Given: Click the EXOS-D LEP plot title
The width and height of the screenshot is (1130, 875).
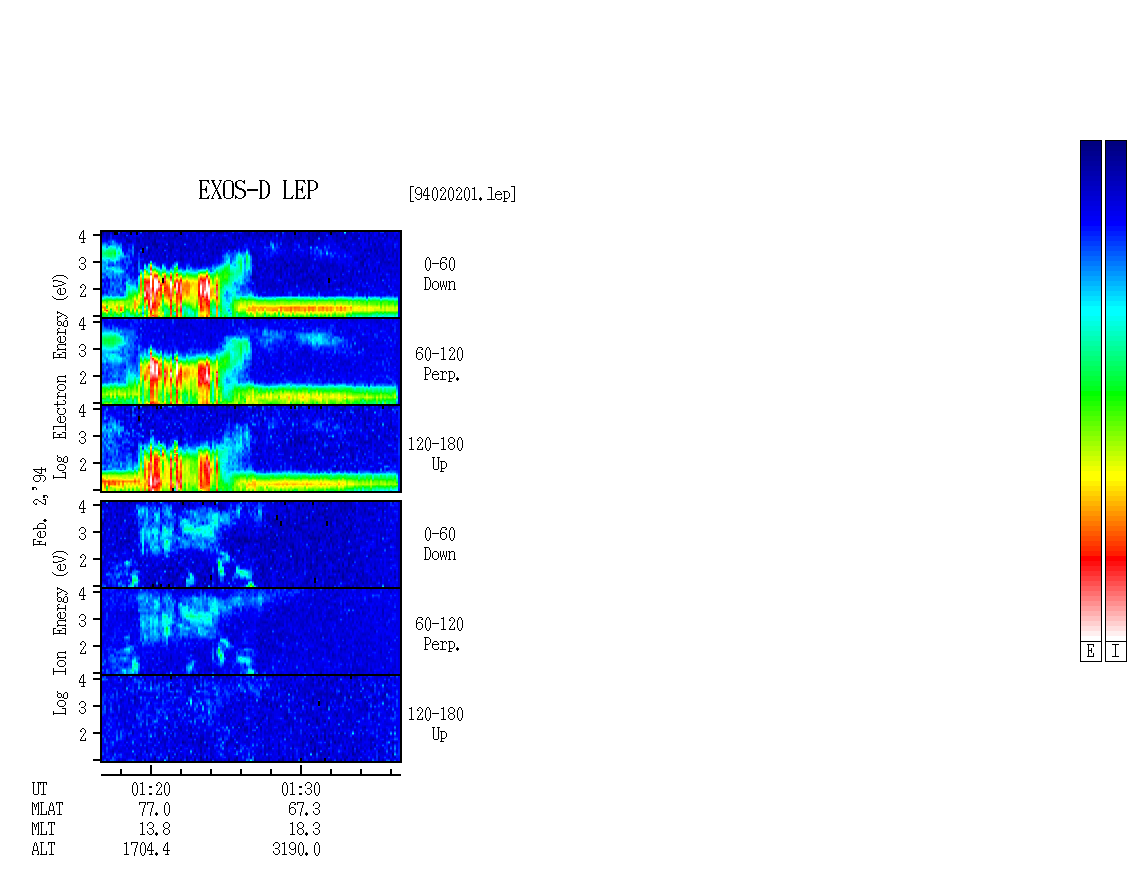Looking at the screenshot, I should click(x=258, y=190).
